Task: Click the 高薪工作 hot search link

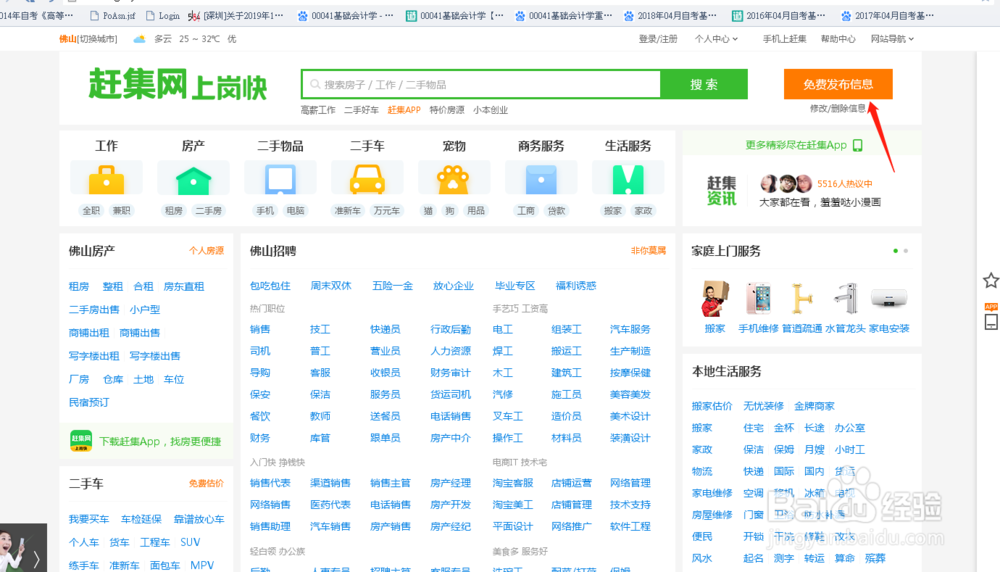Action: (x=318, y=110)
